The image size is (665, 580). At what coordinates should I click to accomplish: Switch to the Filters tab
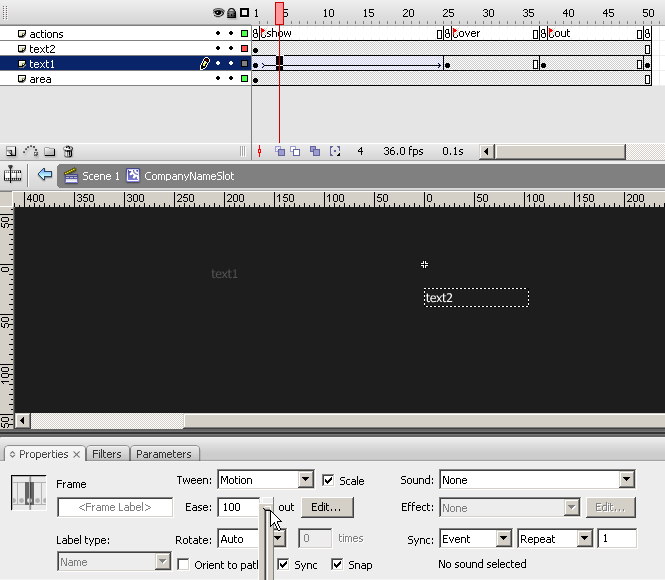click(x=107, y=454)
